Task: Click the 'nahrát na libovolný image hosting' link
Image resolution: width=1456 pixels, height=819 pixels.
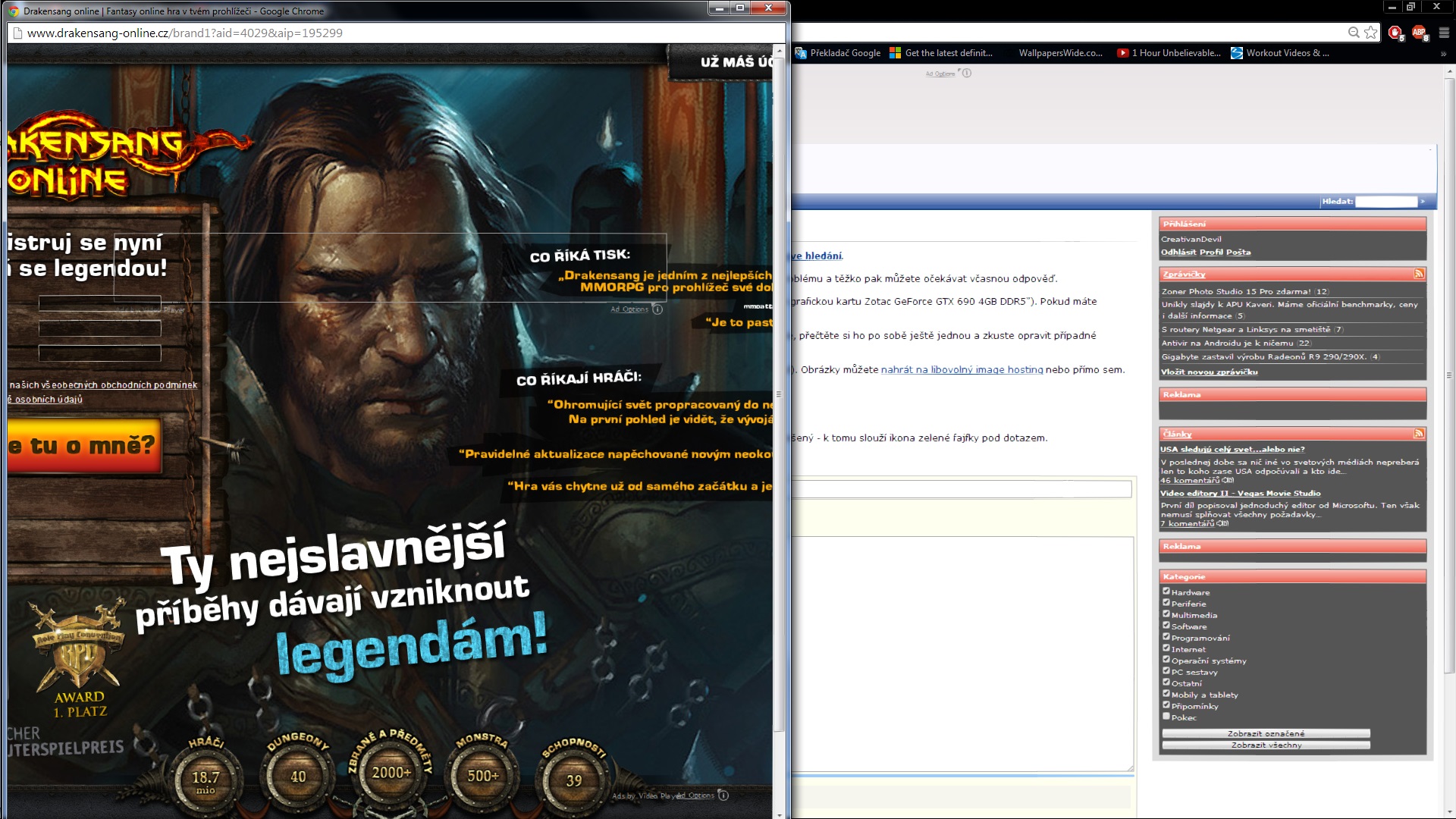Action: 962,369
